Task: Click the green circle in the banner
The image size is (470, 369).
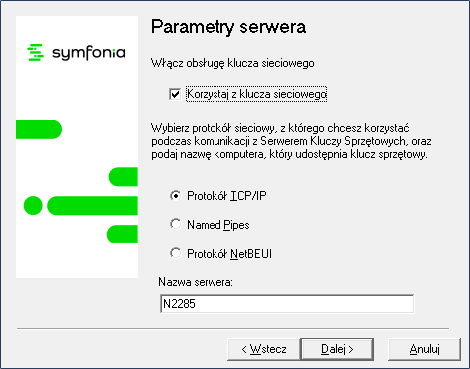Action: tap(33, 206)
